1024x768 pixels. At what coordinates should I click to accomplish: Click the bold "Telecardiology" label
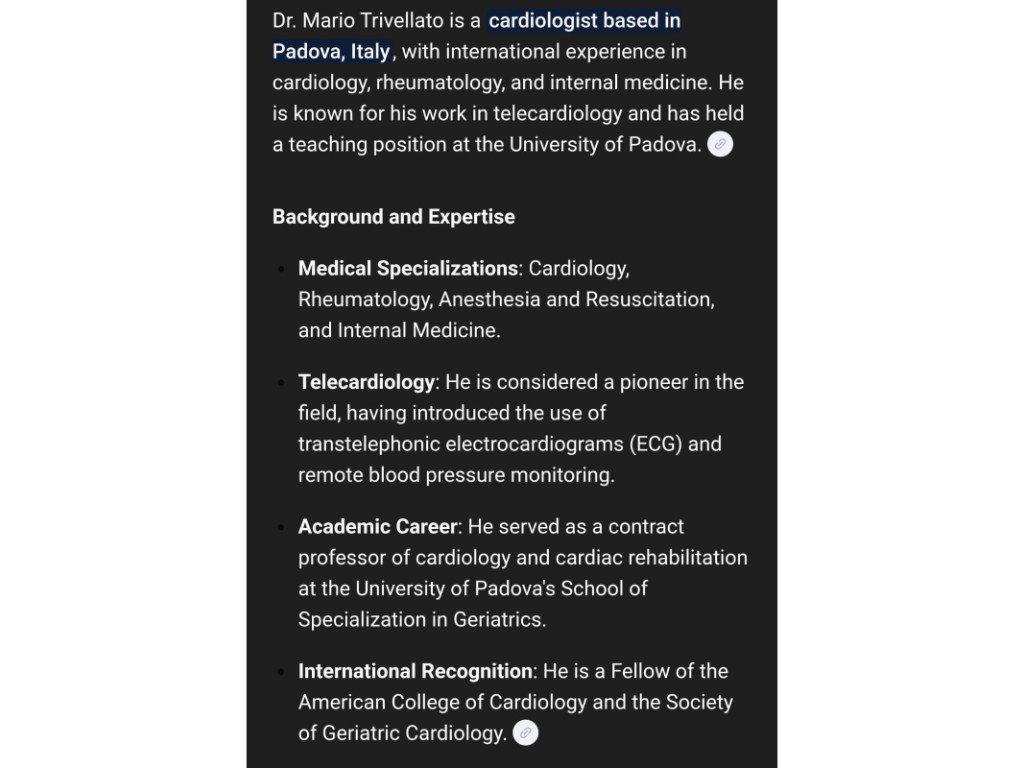pos(366,382)
